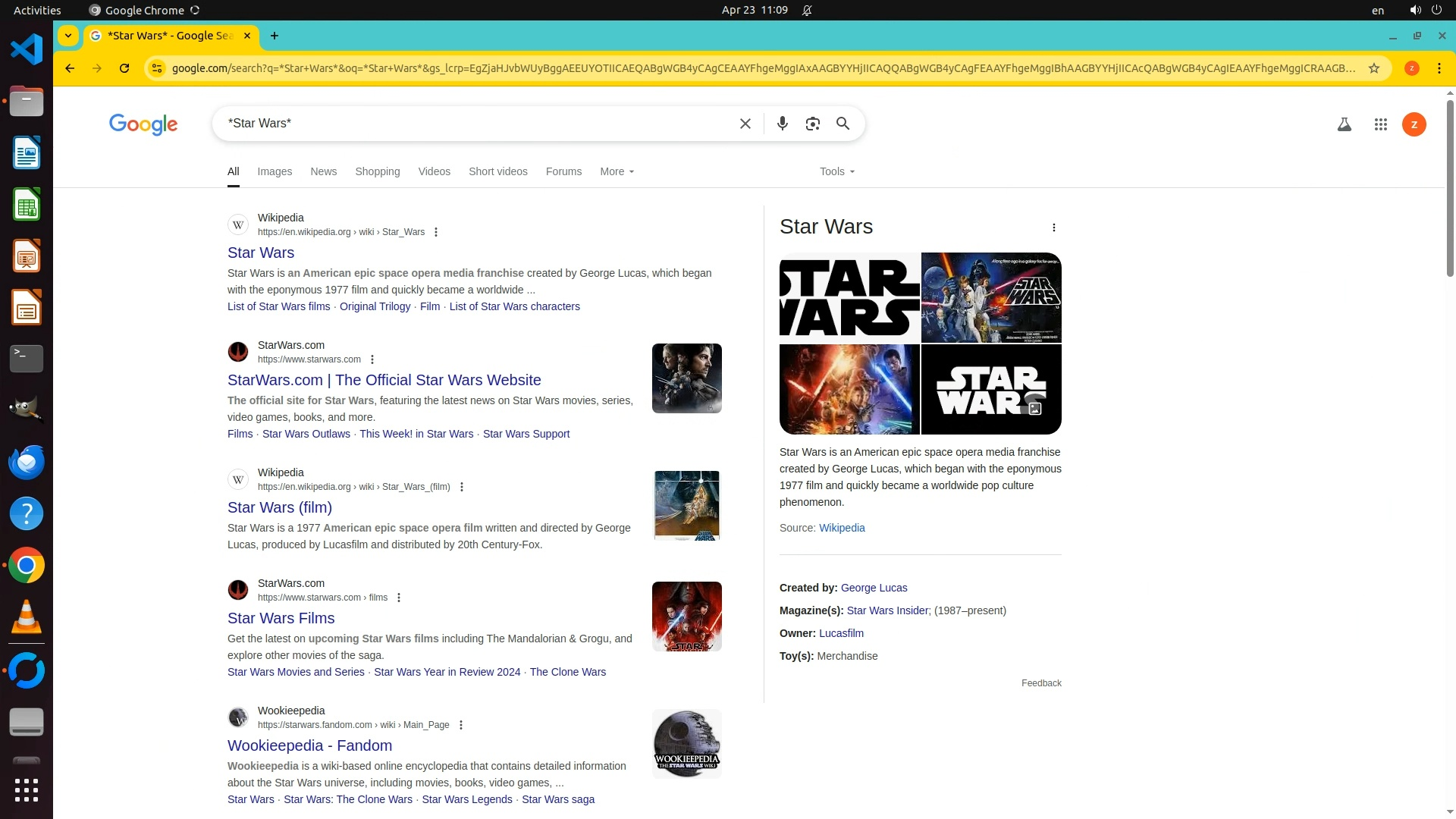1456x819 pixels.
Task: Open the Wookieepedia - Fandom result
Action: [x=309, y=745]
